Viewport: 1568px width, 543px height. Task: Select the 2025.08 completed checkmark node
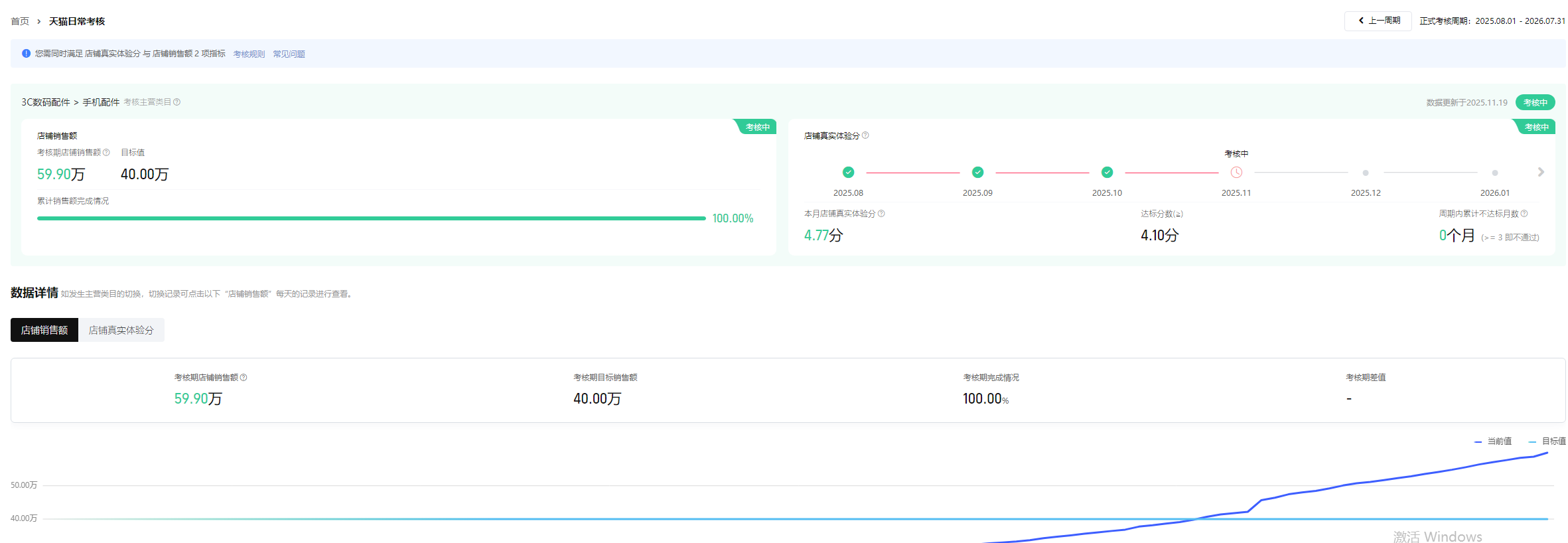[848, 173]
